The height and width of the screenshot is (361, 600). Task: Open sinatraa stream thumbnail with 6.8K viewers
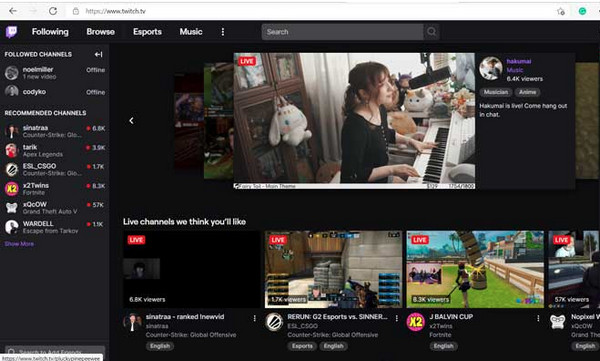[x=192, y=269]
